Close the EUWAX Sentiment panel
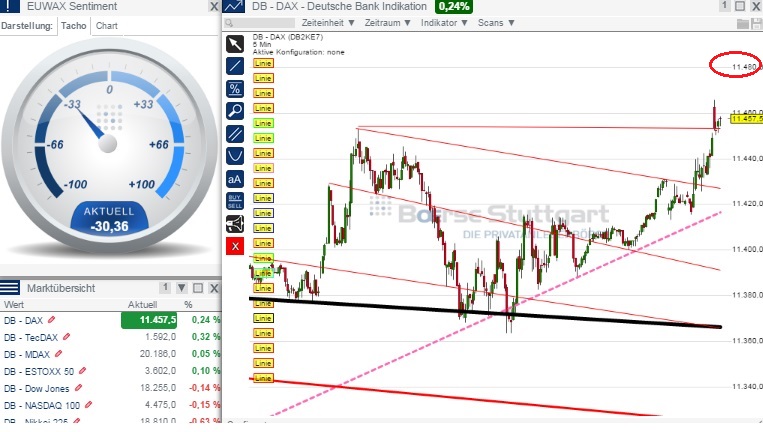The width and height of the screenshot is (763, 432). 214,6
